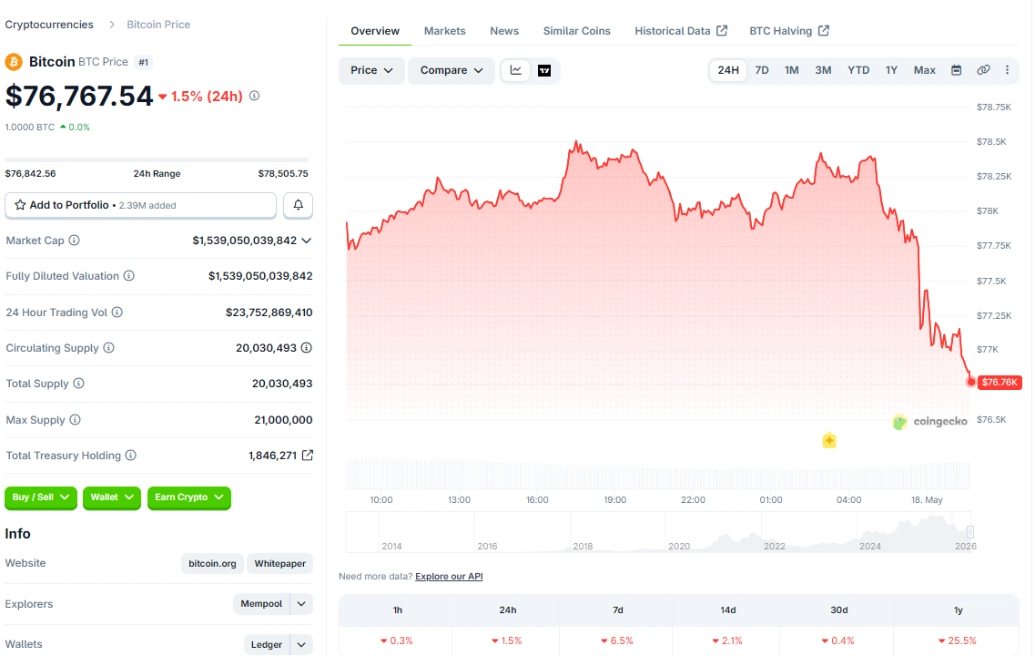
Task: Select 1Y time range
Action: pyautogui.click(x=891, y=70)
